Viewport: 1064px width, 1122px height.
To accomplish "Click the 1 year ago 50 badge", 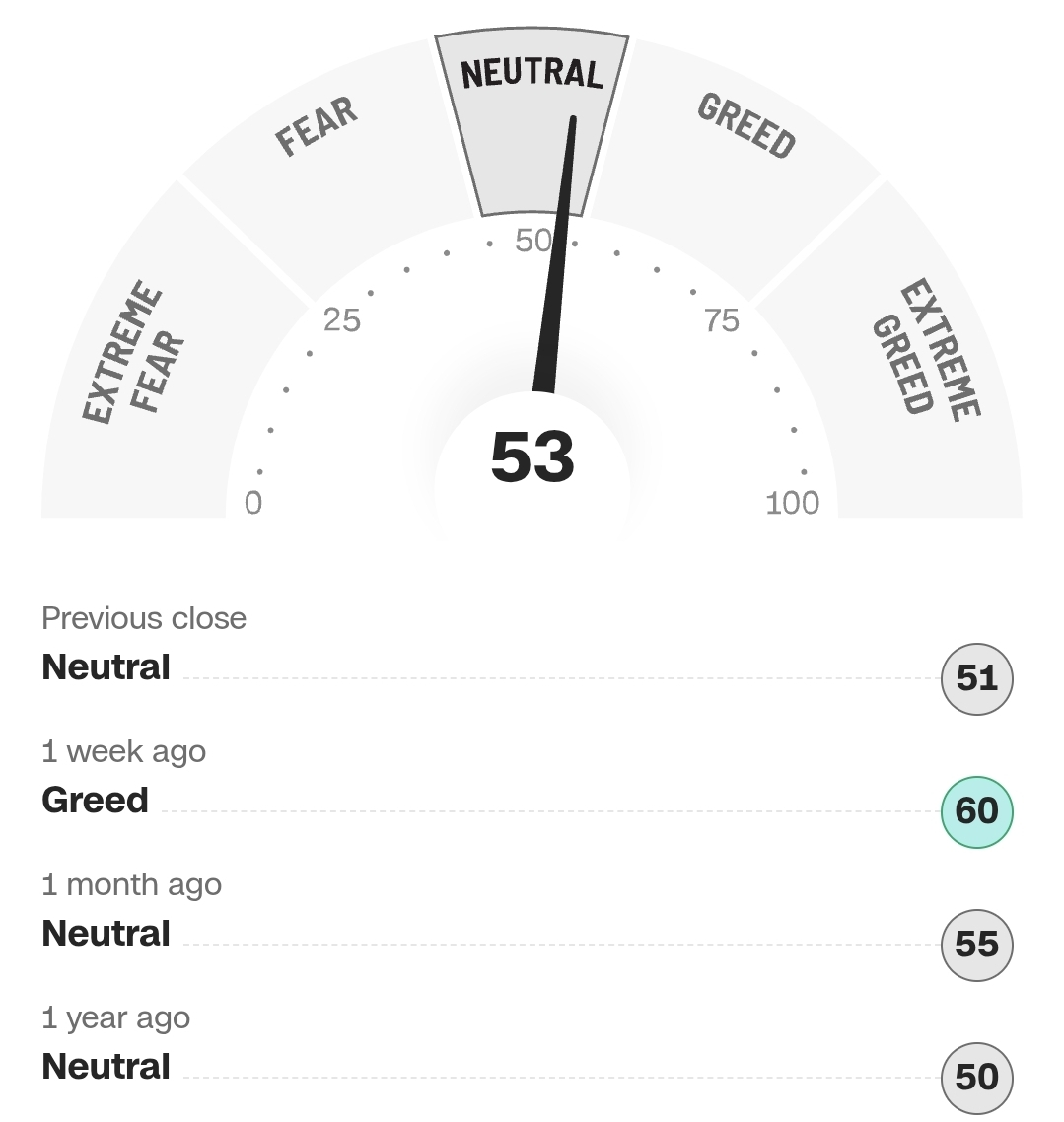I will click(976, 1078).
